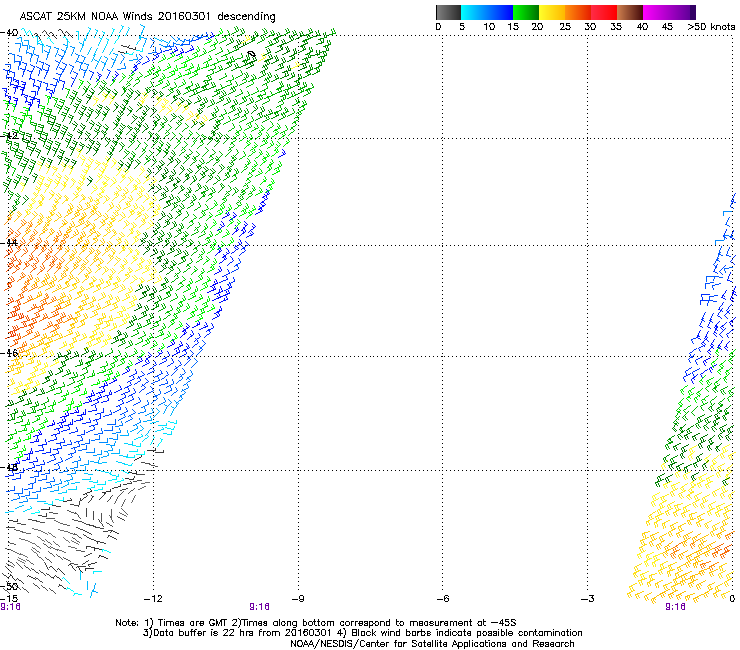
Task: Click the -3 longitude axis label
Action: click(587, 599)
